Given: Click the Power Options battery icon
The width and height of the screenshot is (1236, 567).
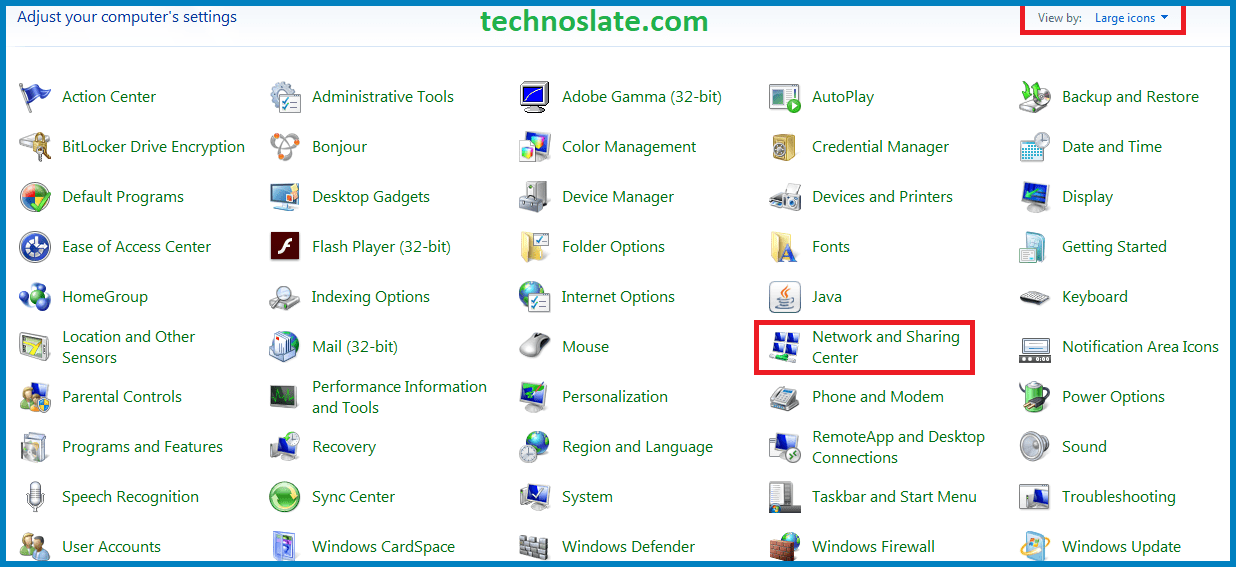Looking at the screenshot, I should 1035,397.
